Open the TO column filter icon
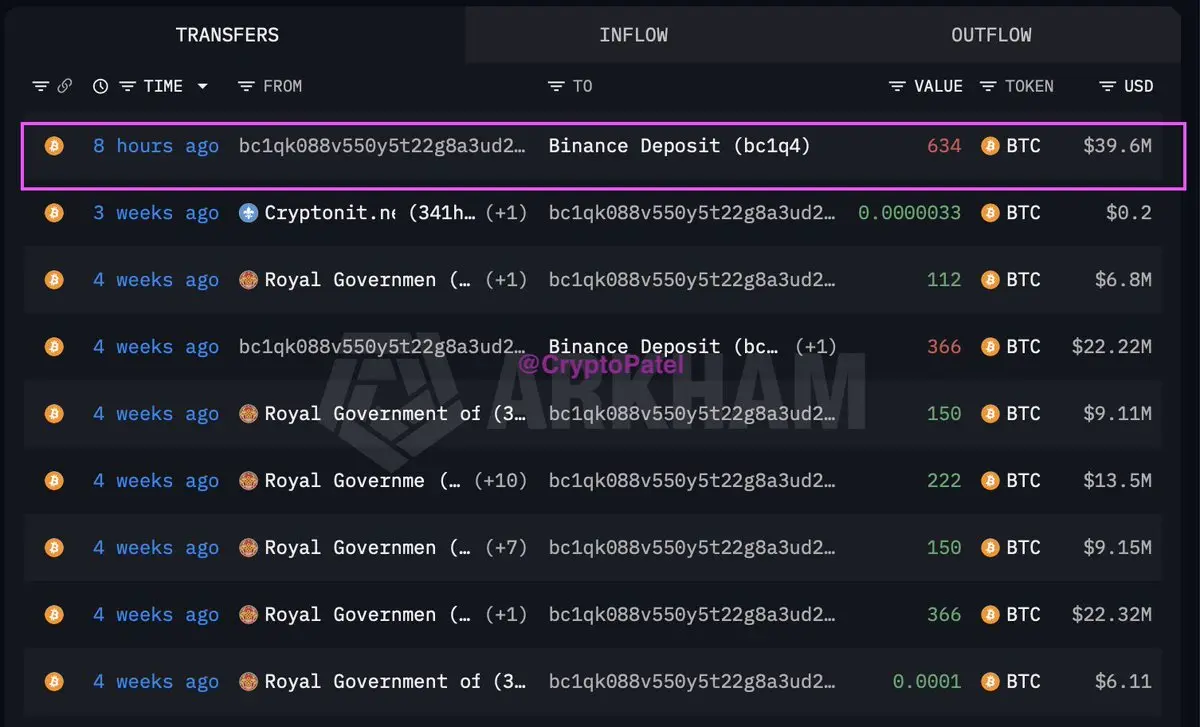 [x=556, y=87]
